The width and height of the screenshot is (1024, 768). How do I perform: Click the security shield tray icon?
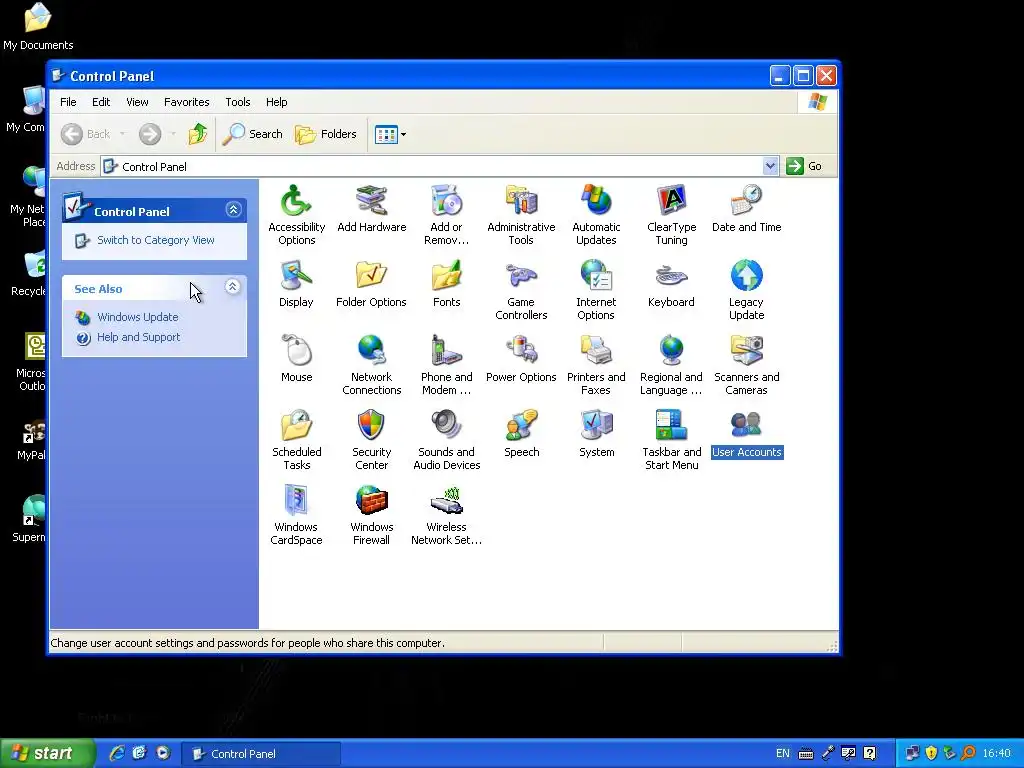[931, 753]
